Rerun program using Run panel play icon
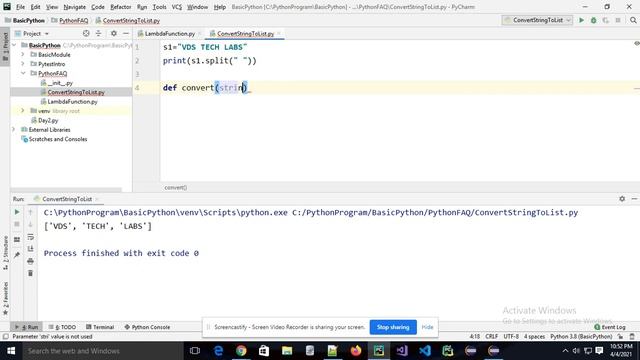Screen dimensions: 640x360 pyautogui.click(x=17, y=212)
